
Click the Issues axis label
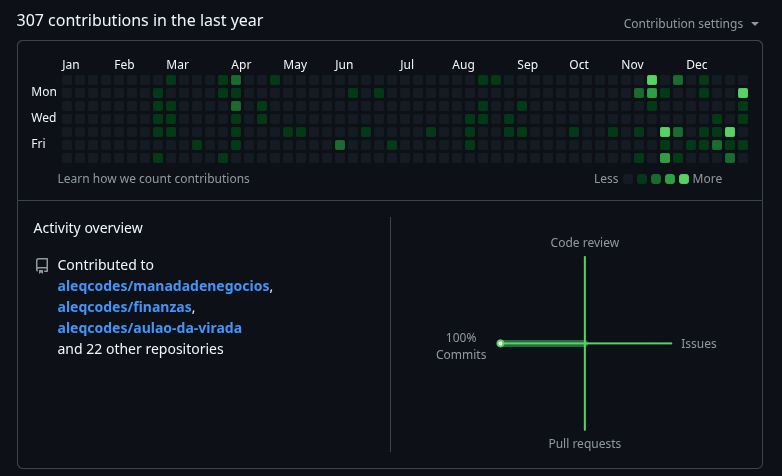tap(698, 344)
